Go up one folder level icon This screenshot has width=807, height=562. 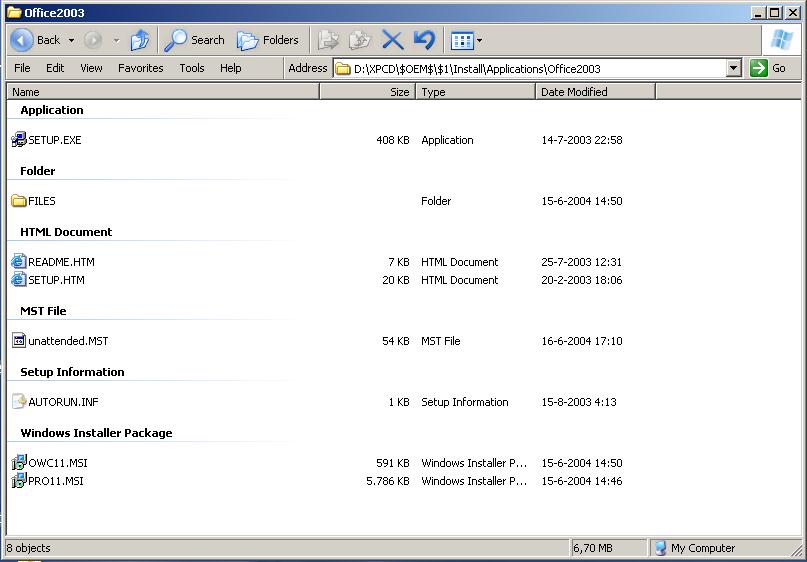139,40
